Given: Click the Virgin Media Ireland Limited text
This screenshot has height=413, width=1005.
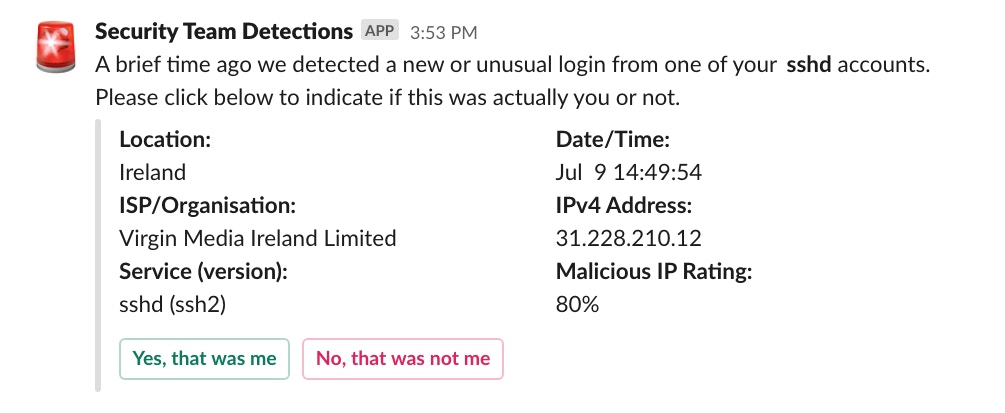Looking at the screenshot, I should (258, 238).
